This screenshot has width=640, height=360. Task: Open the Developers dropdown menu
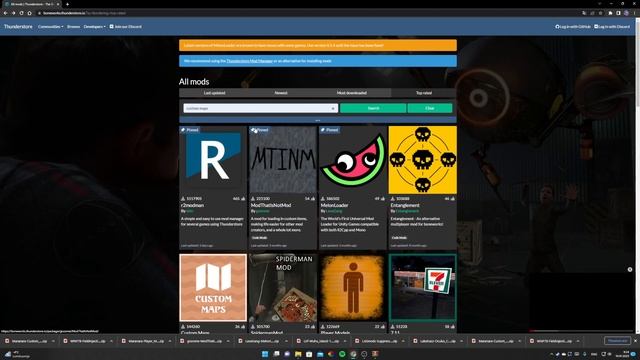[x=94, y=27]
